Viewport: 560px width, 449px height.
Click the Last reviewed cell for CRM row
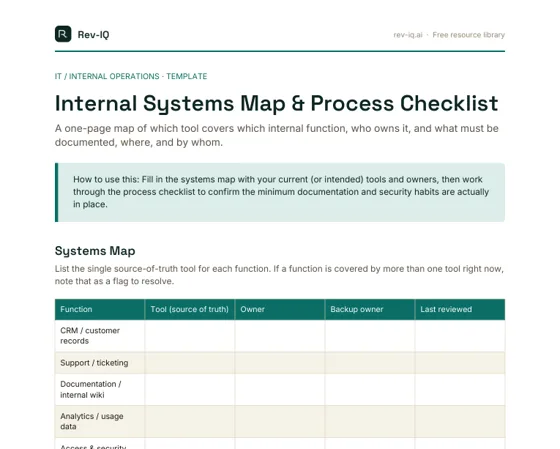[460, 336]
